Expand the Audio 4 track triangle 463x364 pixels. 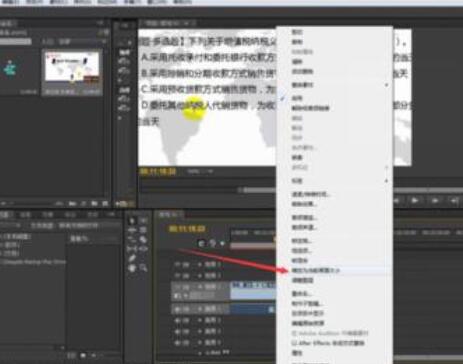click(200, 343)
